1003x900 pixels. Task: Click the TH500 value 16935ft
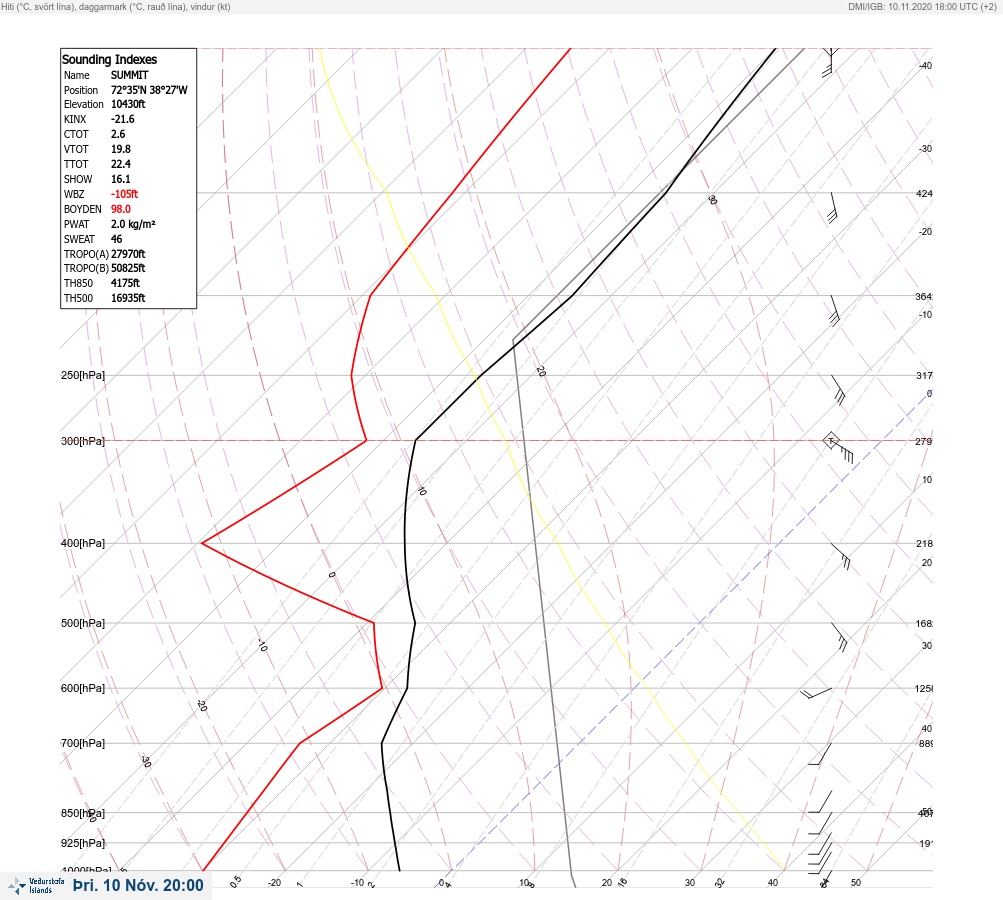(128, 298)
